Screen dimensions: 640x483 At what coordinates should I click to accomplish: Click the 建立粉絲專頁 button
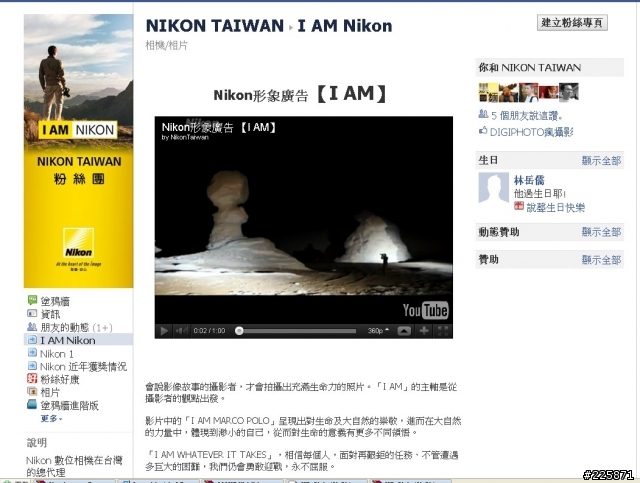coord(572,23)
